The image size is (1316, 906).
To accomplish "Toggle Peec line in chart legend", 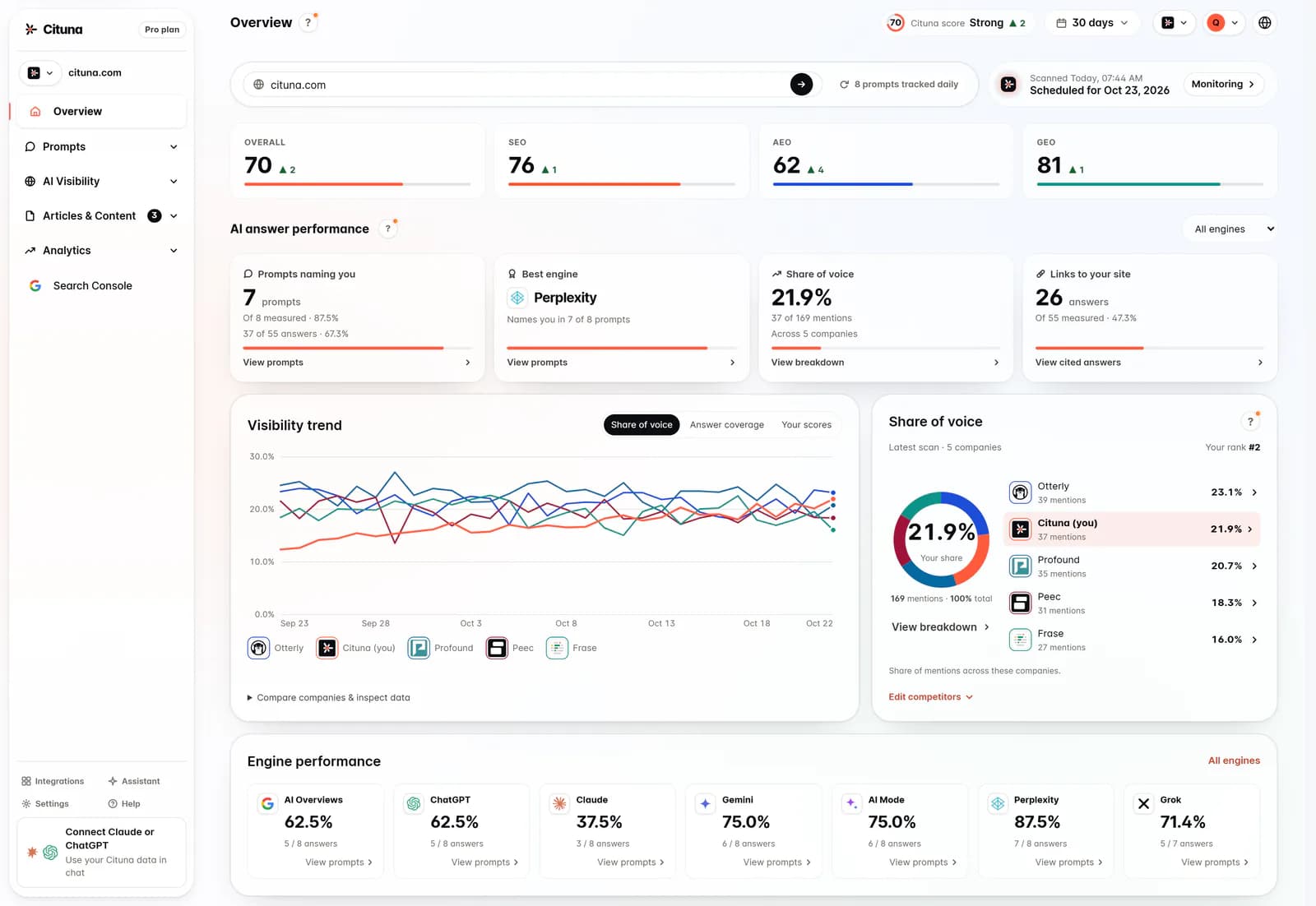I will pos(510,648).
